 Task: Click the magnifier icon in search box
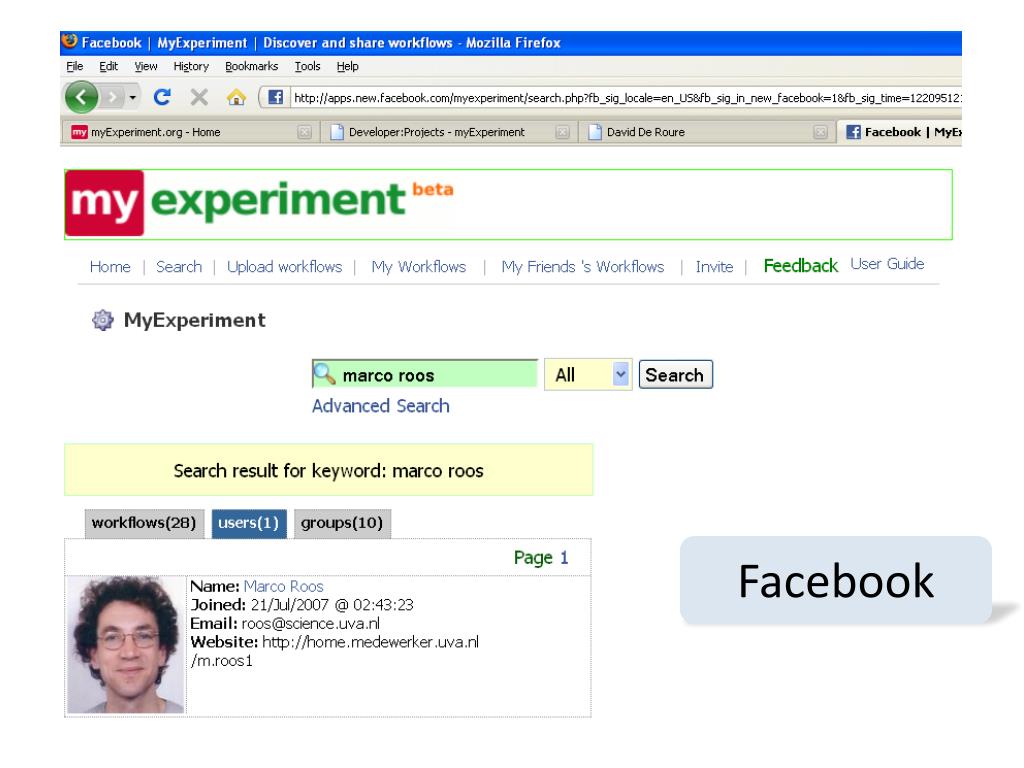click(x=324, y=374)
